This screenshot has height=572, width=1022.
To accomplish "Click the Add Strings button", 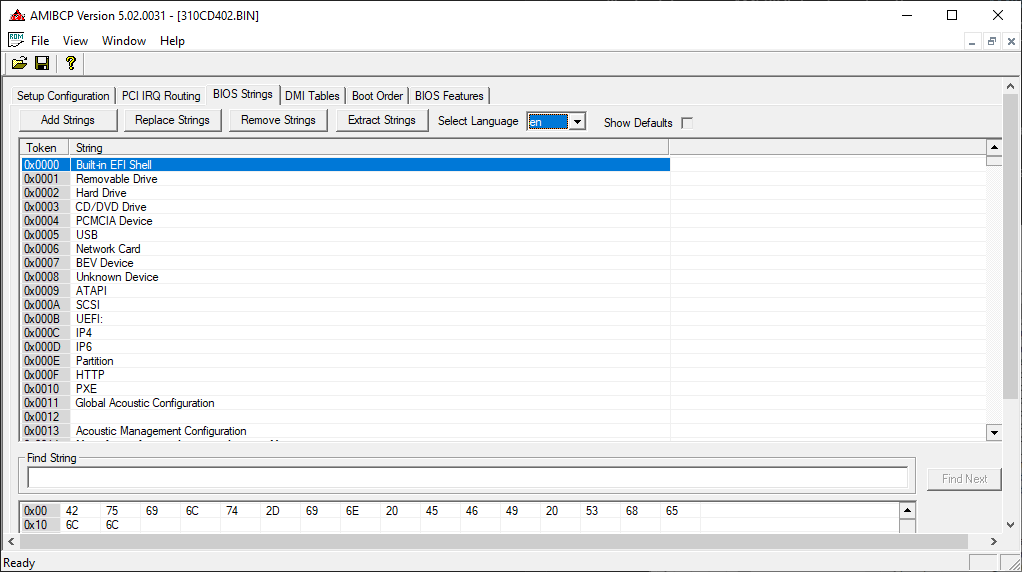I will click(68, 120).
